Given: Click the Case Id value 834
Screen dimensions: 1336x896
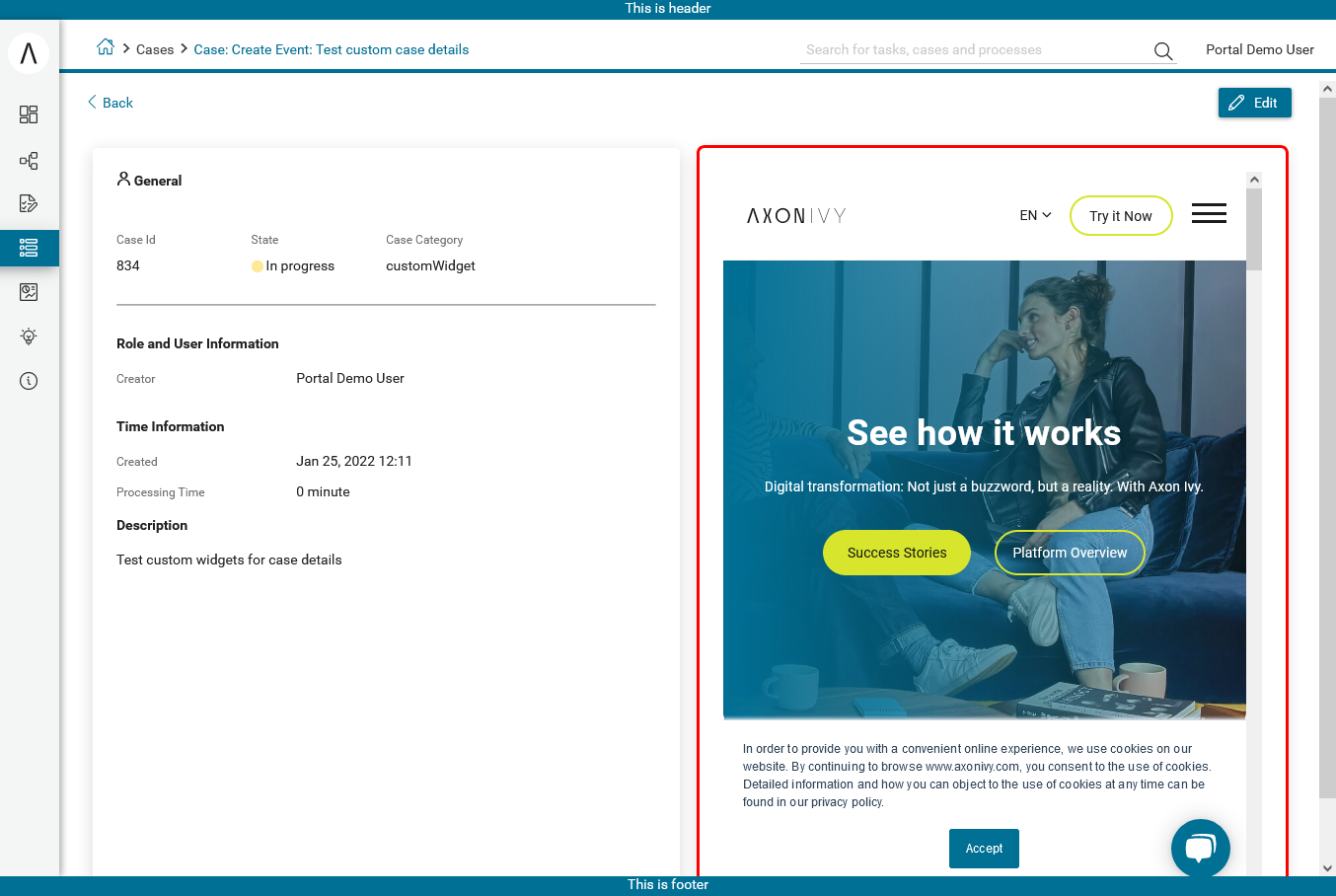Looking at the screenshot, I should (x=128, y=265).
